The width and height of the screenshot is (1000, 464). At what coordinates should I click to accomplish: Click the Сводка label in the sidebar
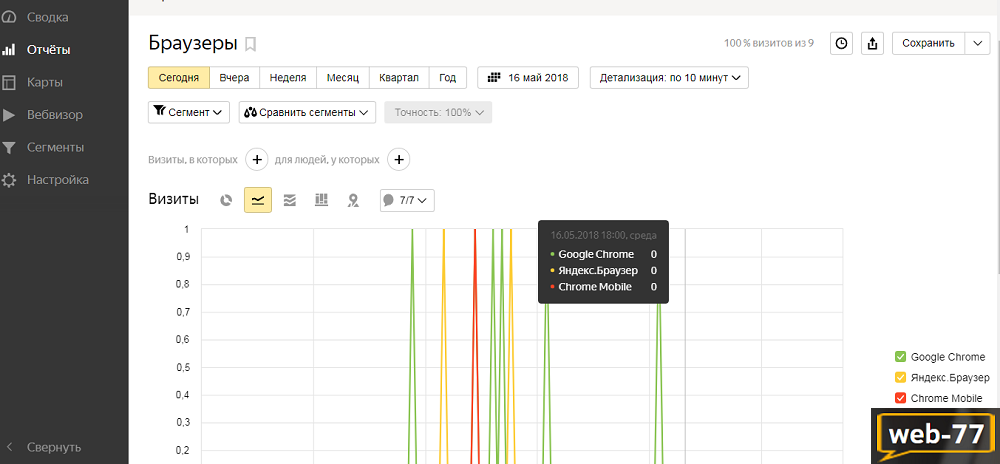point(48,17)
